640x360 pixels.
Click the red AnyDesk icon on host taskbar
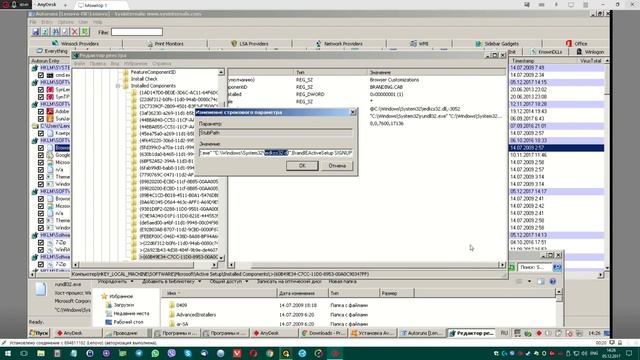coord(336,353)
